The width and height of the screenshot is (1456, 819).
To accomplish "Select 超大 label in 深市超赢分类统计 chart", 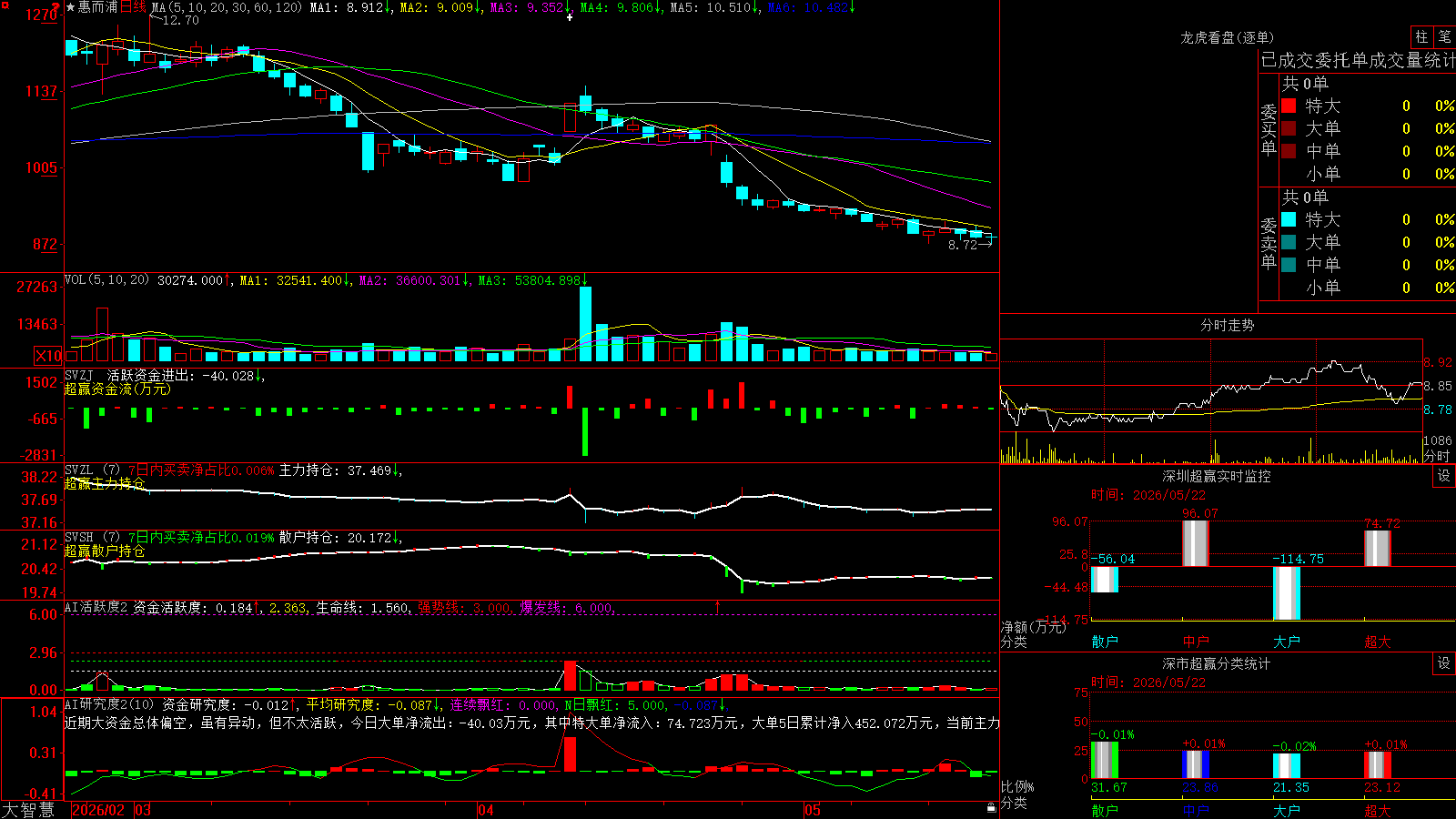I will (x=1378, y=810).
